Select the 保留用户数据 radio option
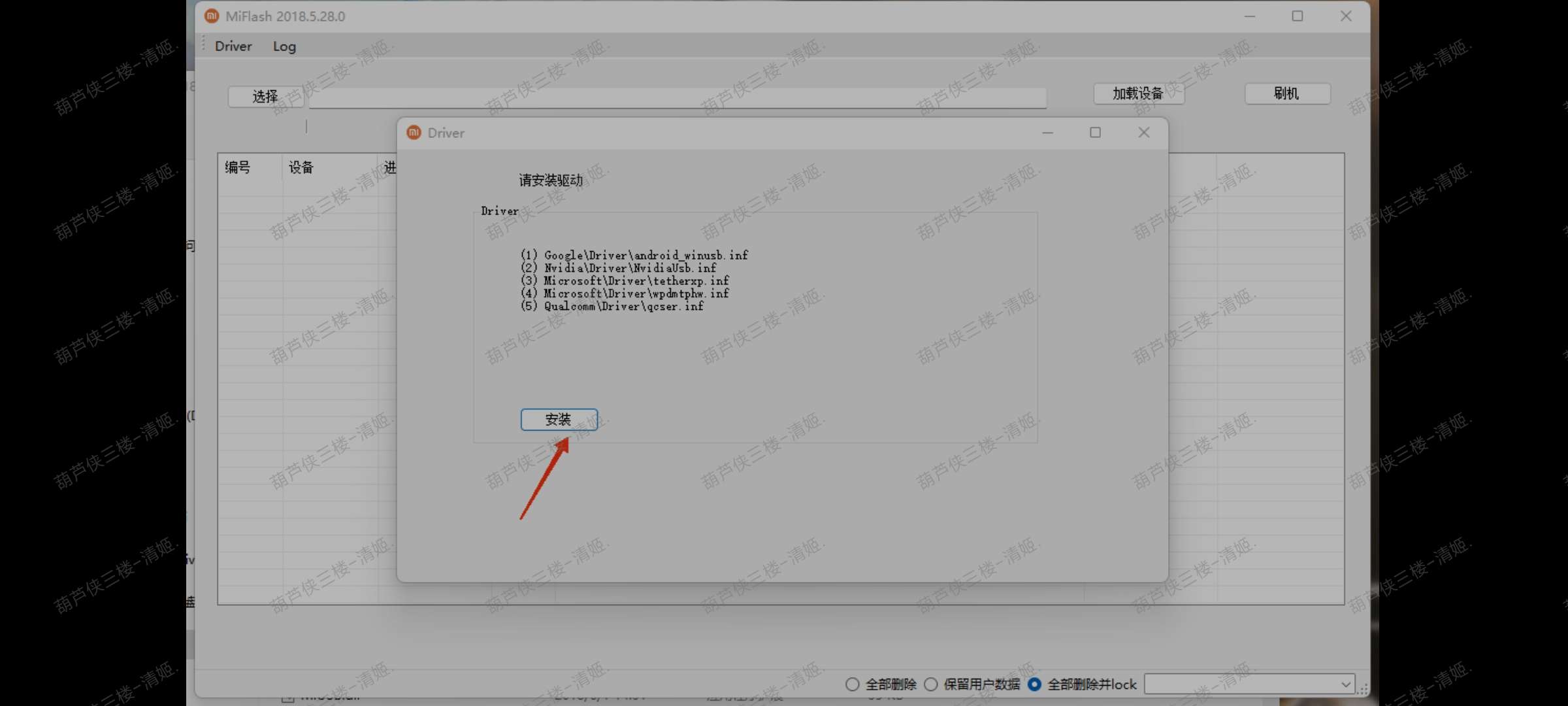1568x706 pixels. tap(972, 684)
